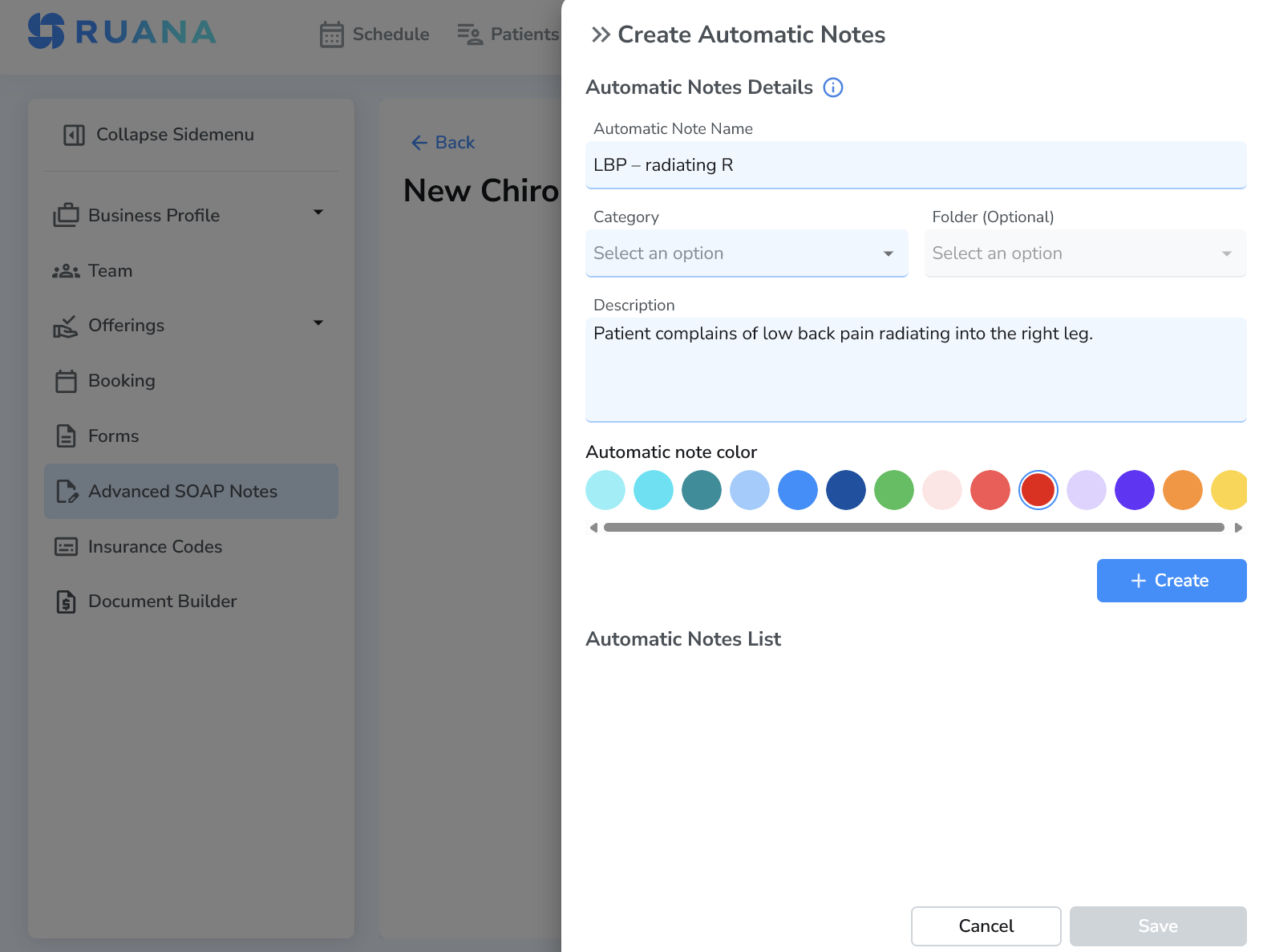Open Document Builder in sidemenu
The height and width of the screenshot is (952, 1263).
tap(191, 602)
